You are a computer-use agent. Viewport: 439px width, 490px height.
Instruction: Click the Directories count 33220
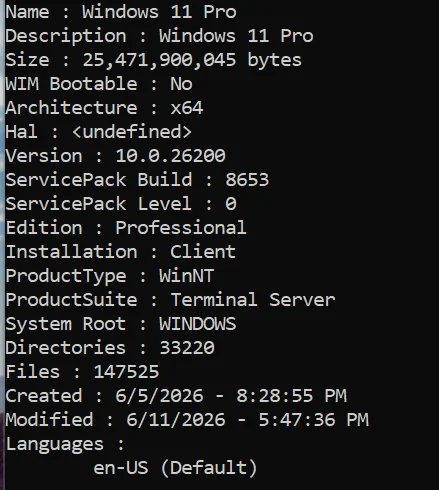click(x=187, y=348)
